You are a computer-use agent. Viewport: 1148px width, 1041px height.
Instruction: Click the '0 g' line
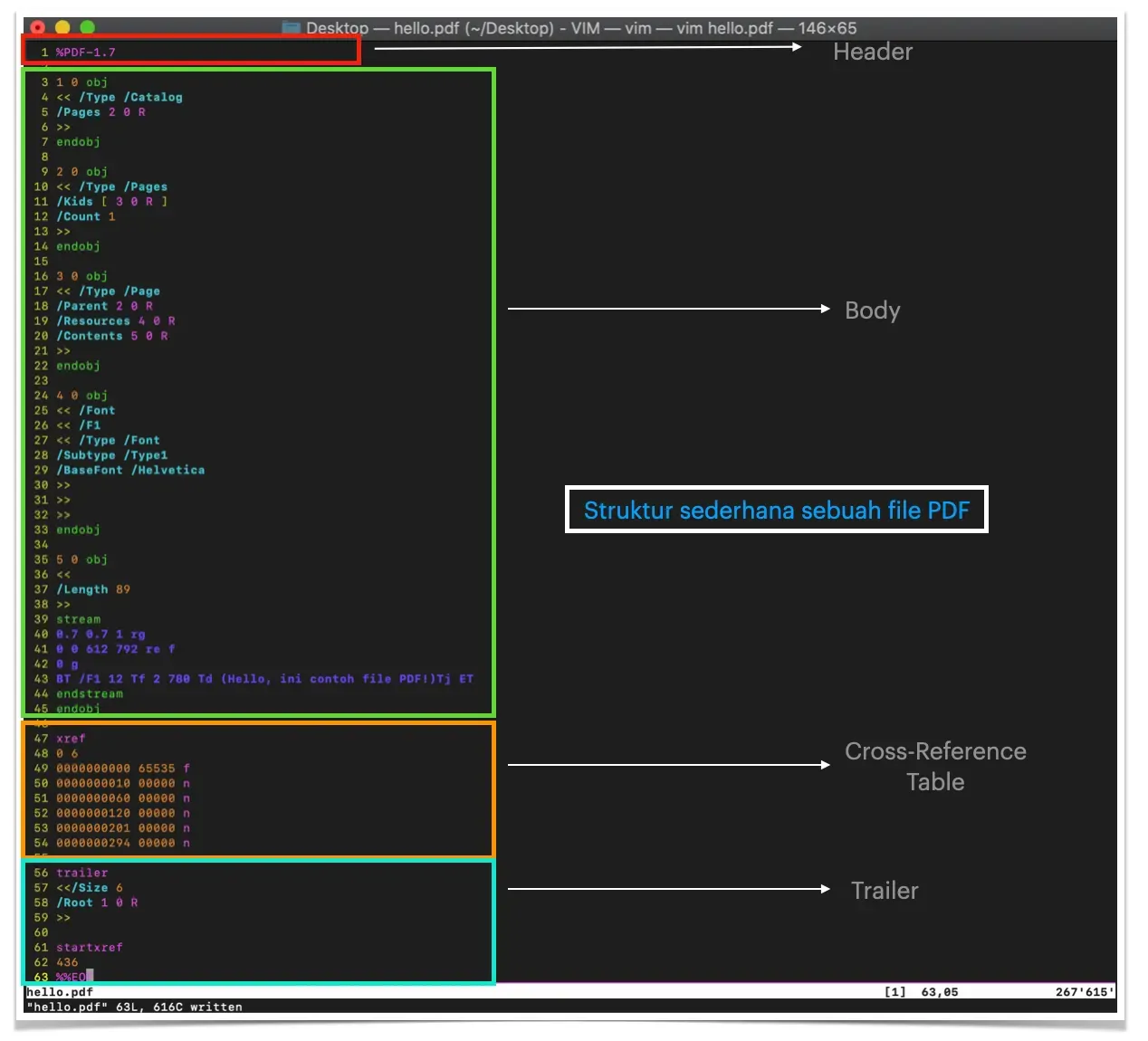coord(67,664)
